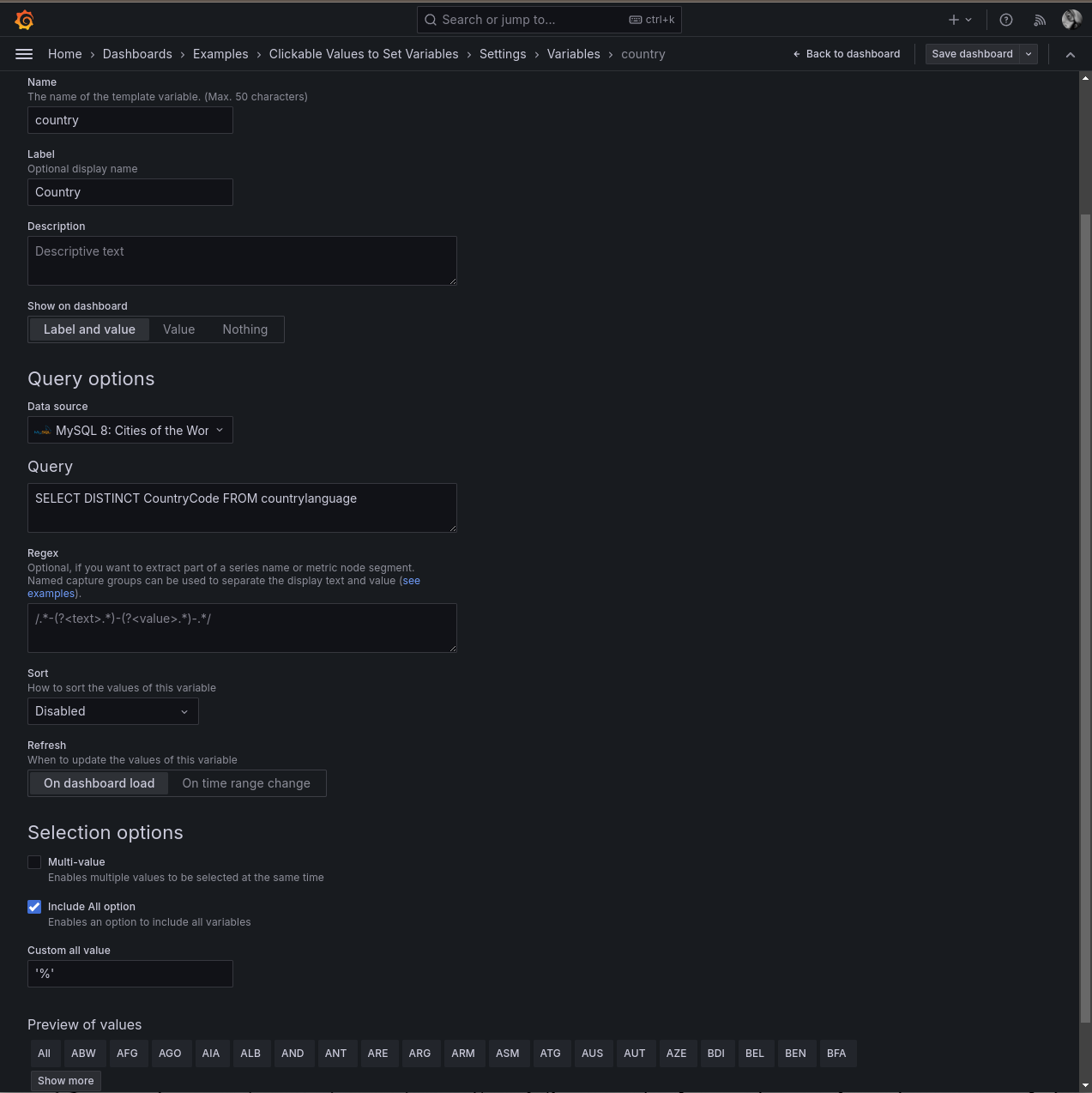Expand the Save dashboard dropdown arrow
Image resolution: width=1092 pixels, height=1093 pixels.
pyautogui.click(x=1028, y=53)
